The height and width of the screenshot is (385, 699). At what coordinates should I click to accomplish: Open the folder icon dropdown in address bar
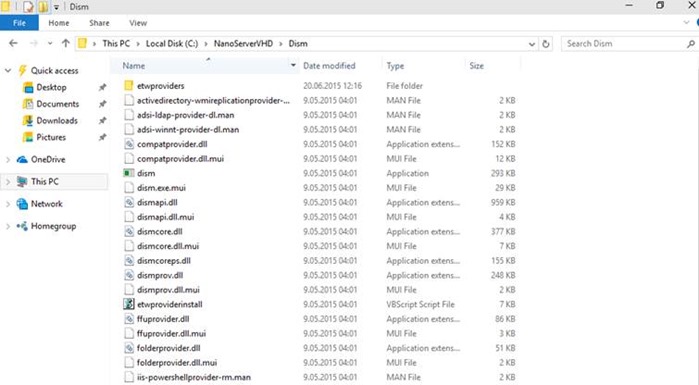point(82,44)
